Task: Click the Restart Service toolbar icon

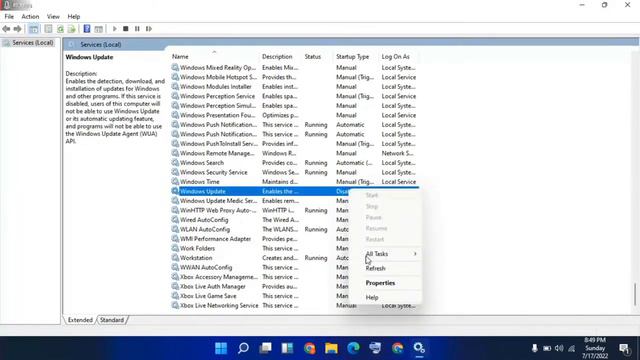Action: coord(149,29)
